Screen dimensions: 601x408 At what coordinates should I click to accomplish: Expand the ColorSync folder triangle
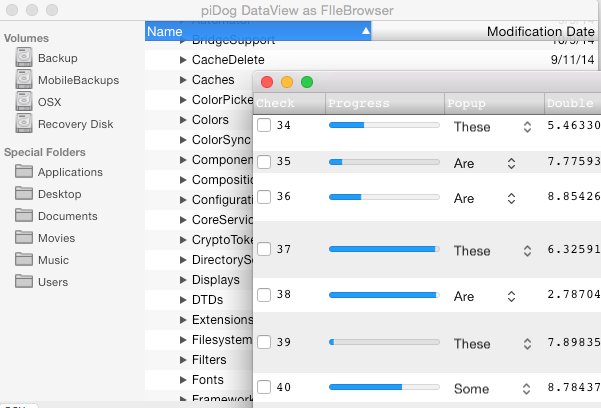click(183, 140)
